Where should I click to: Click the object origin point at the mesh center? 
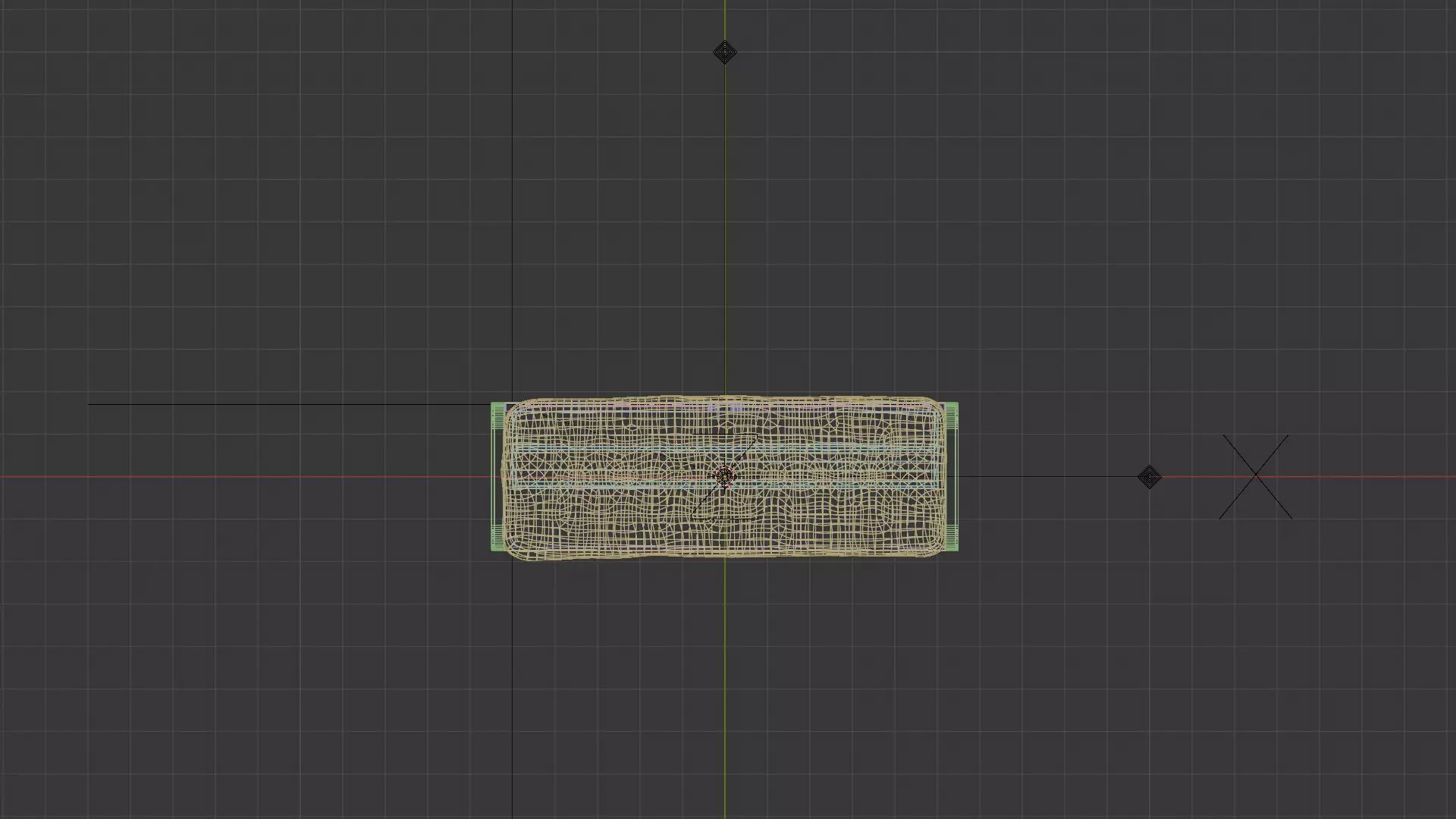tap(725, 478)
